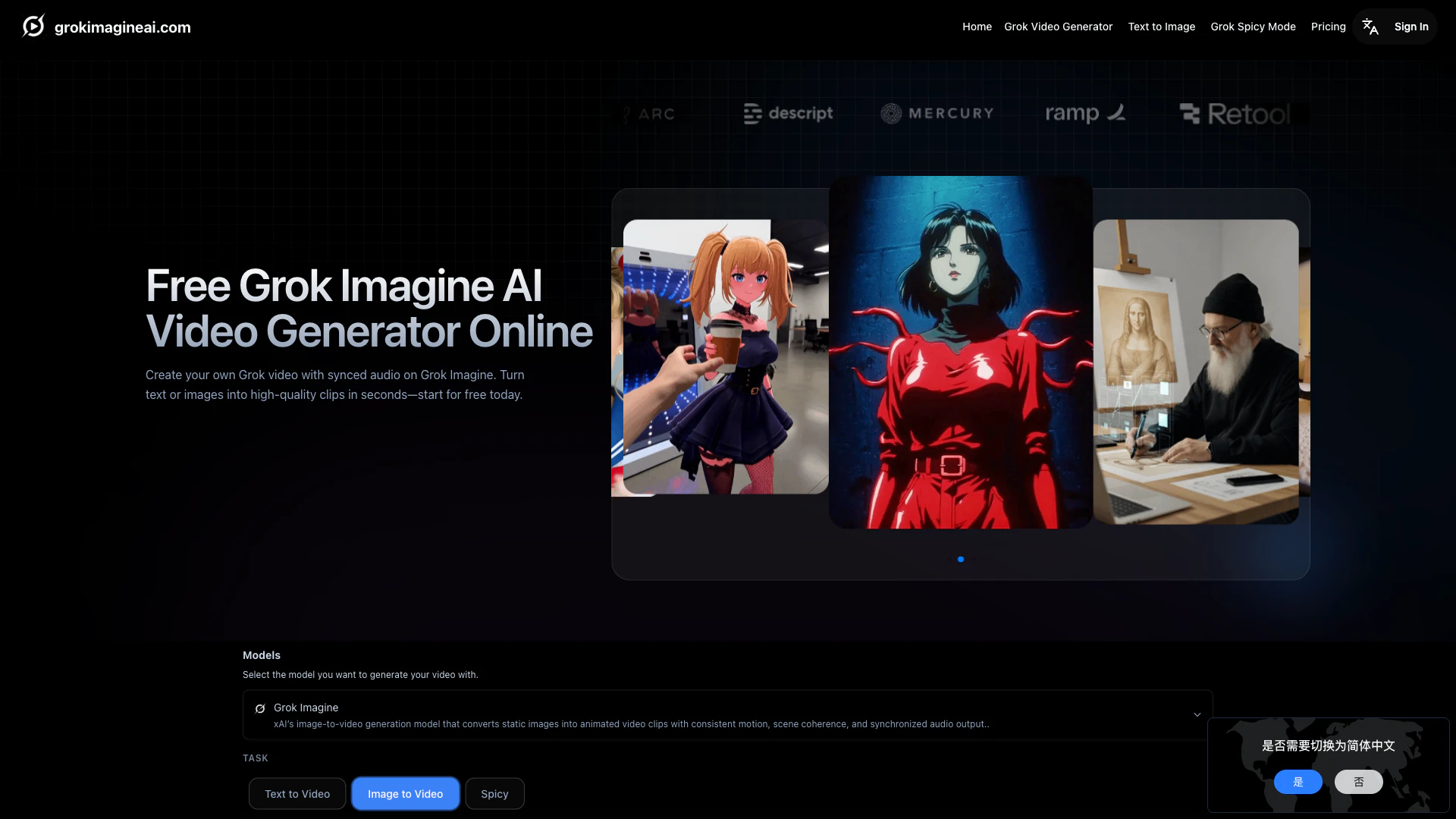The width and height of the screenshot is (1456, 819).
Task: Click the Sign In button
Action: point(1410,27)
